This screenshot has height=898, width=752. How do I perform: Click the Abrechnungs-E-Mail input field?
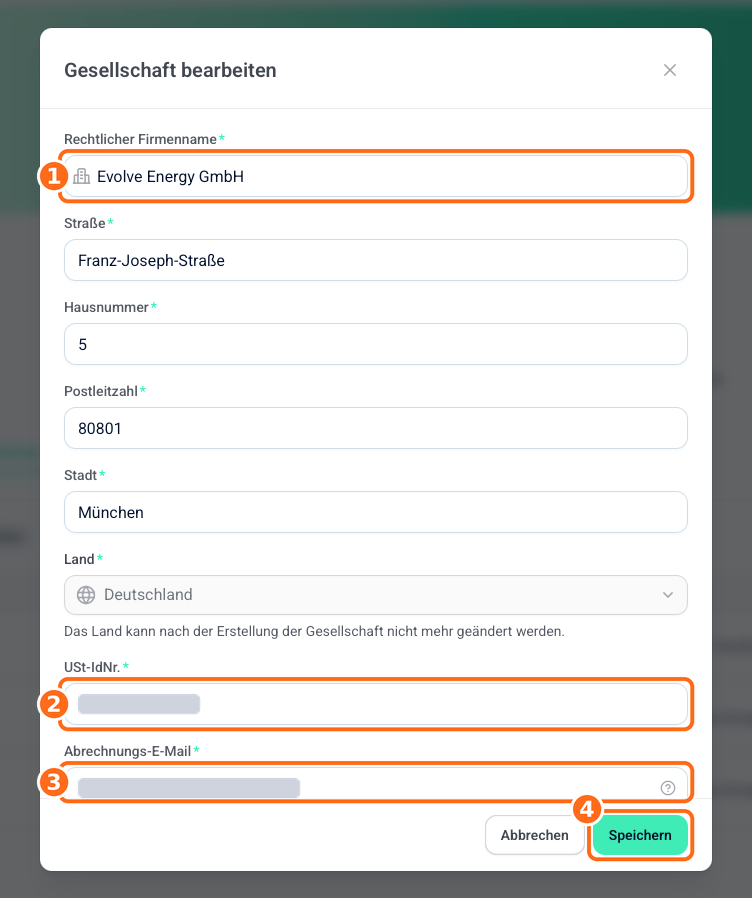(x=376, y=783)
